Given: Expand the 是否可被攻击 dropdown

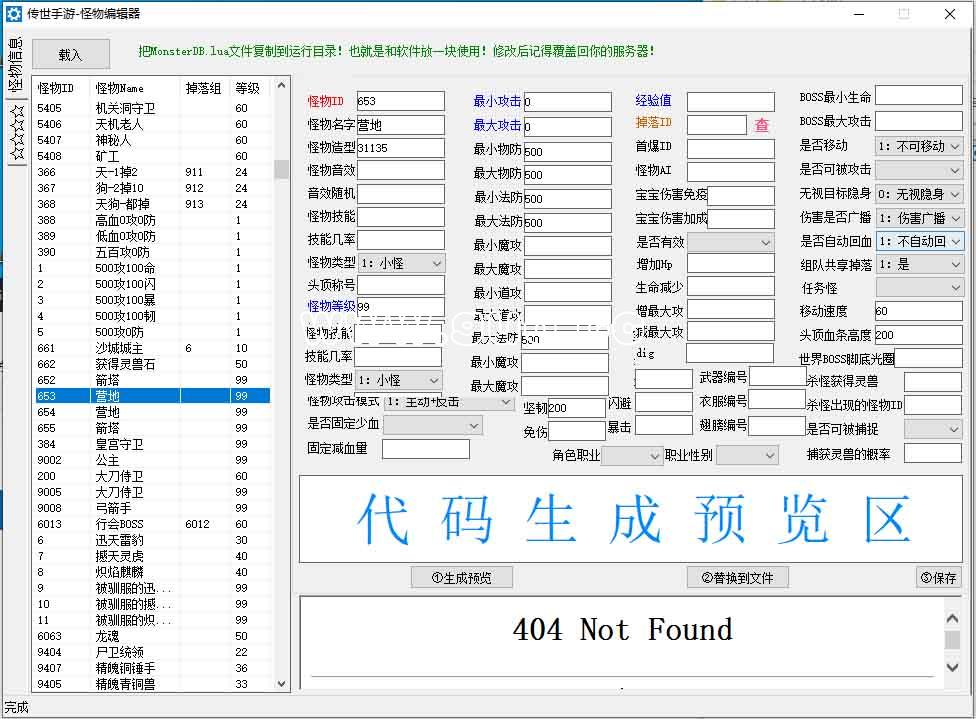Looking at the screenshot, I should pyautogui.click(x=919, y=170).
